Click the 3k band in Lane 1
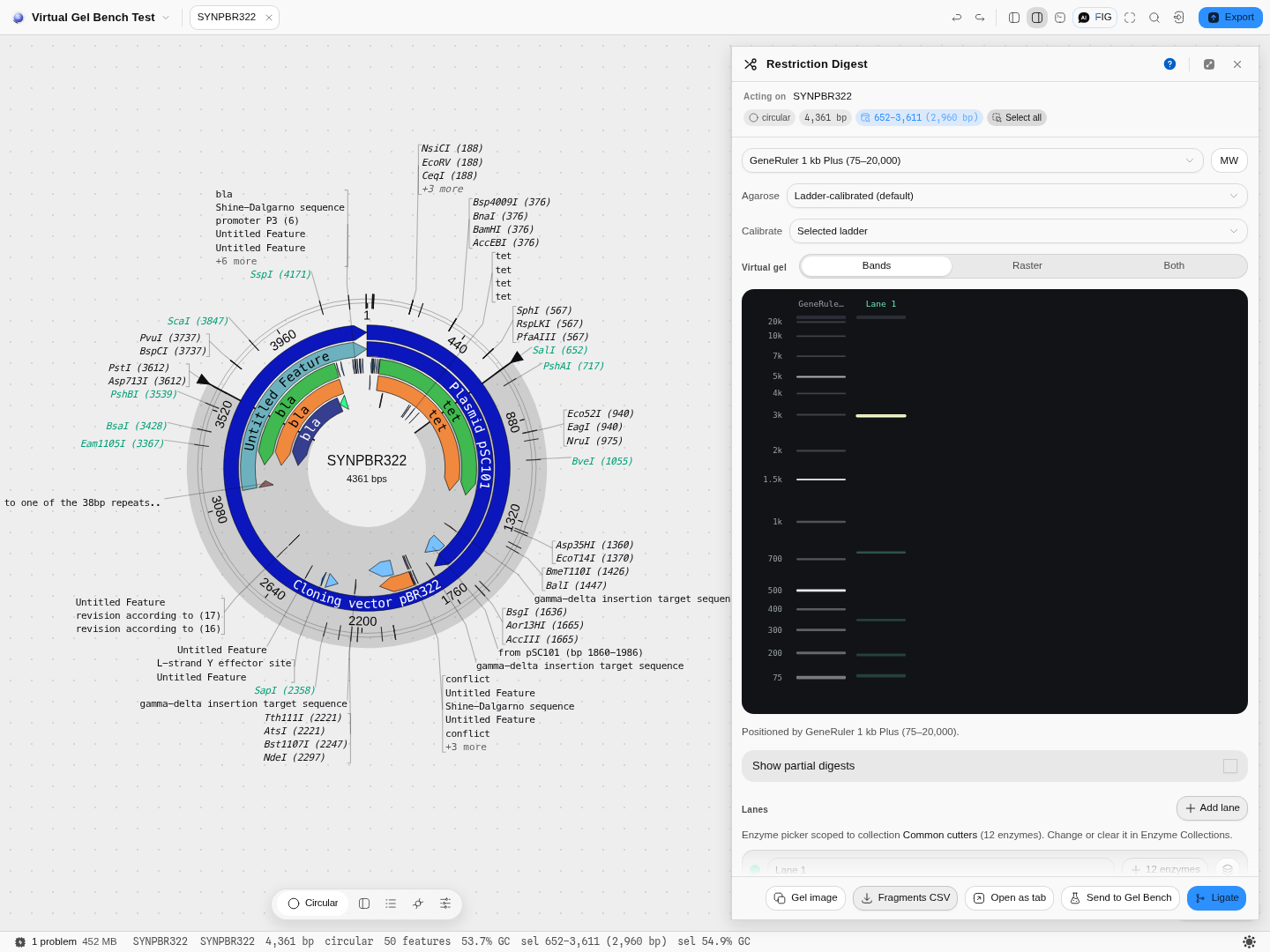The image size is (1270, 952). [x=881, y=415]
